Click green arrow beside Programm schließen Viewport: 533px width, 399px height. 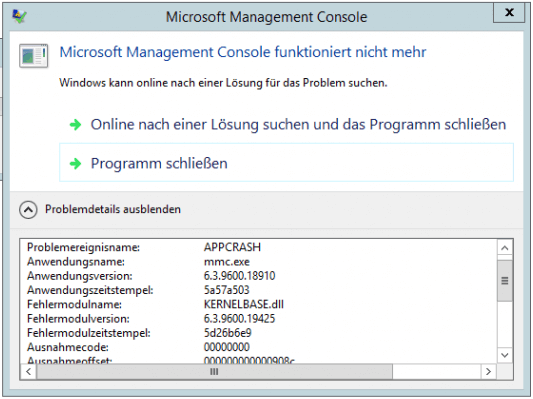coord(75,163)
